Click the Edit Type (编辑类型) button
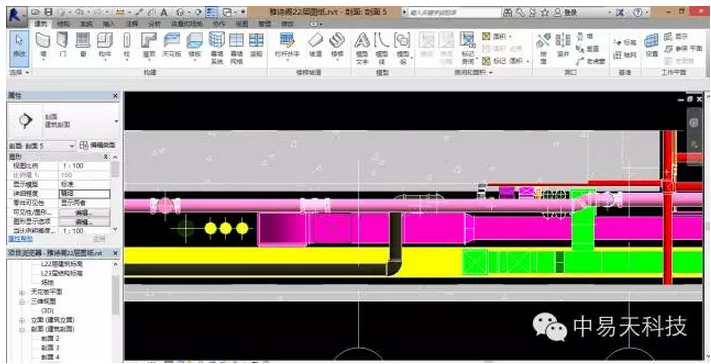Viewport: 711px width, 364px height. [97, 146]
